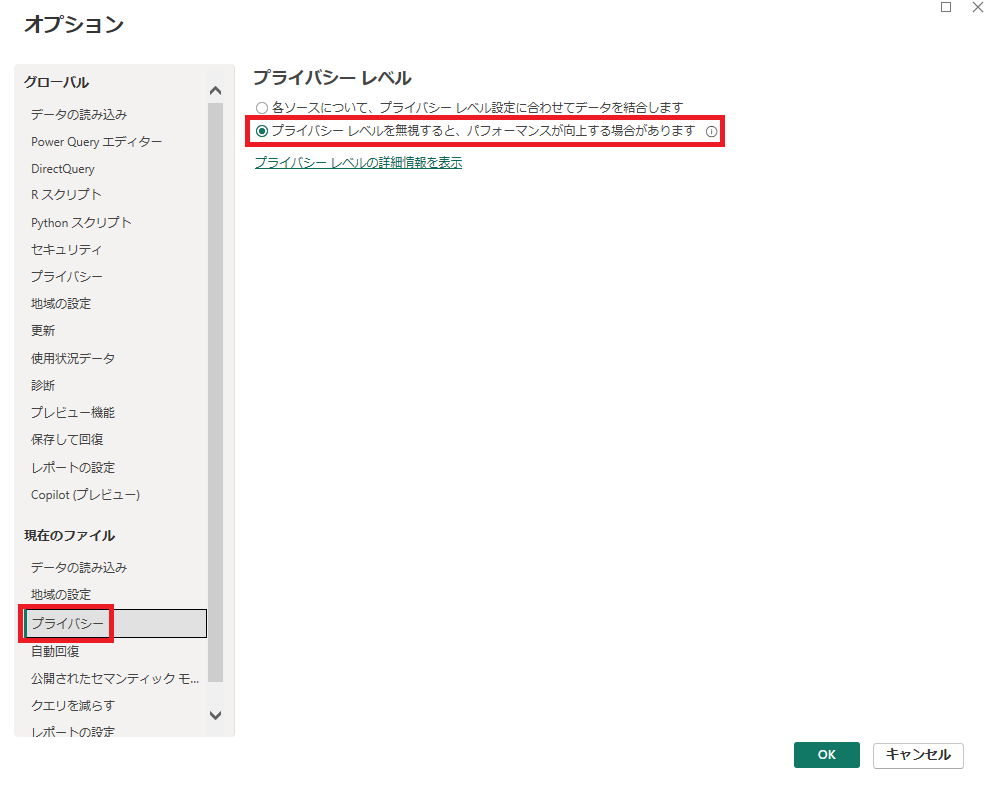Open セキュリティ settings

(x=66, y=250)
